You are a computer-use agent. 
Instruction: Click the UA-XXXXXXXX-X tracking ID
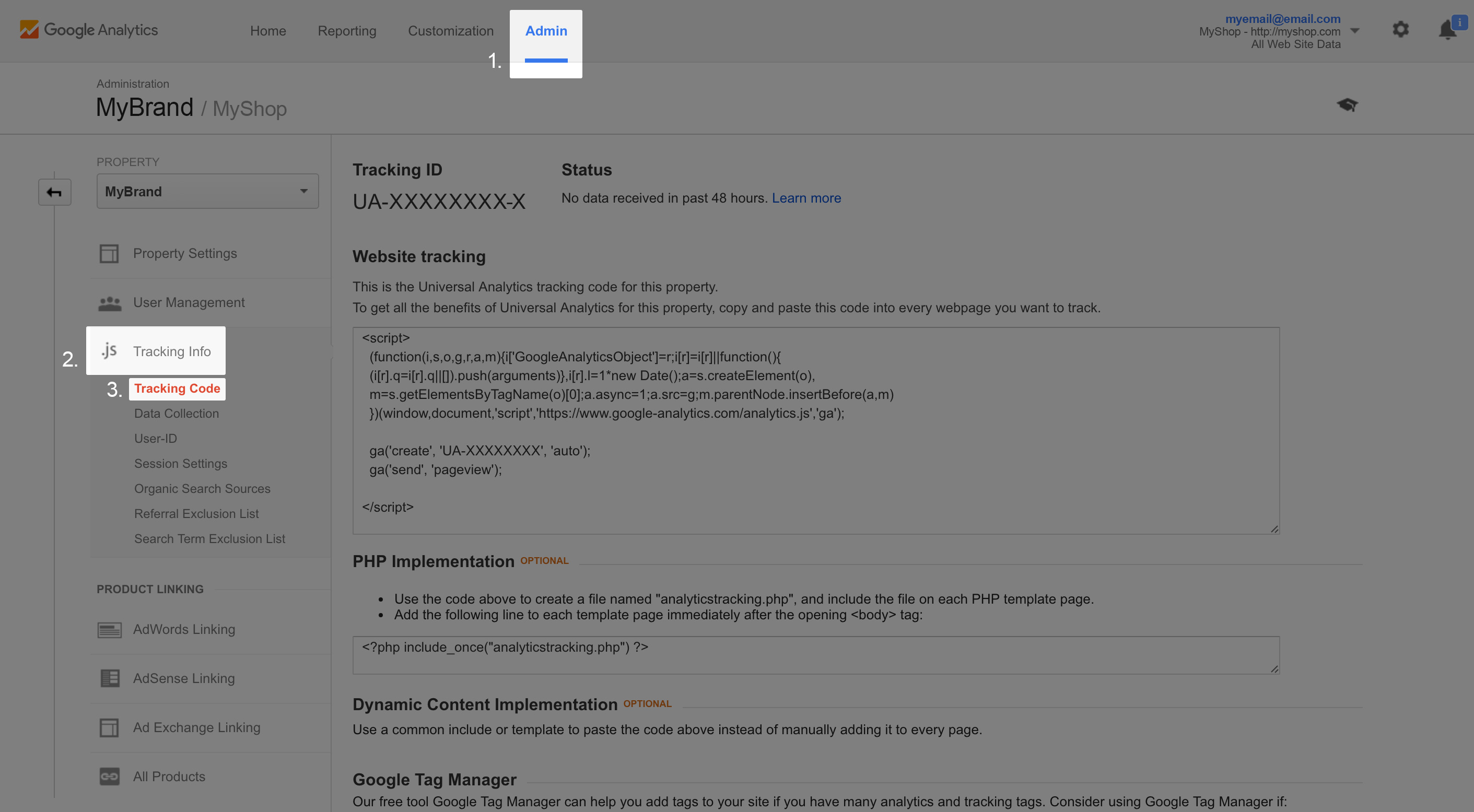coord(439,202)
